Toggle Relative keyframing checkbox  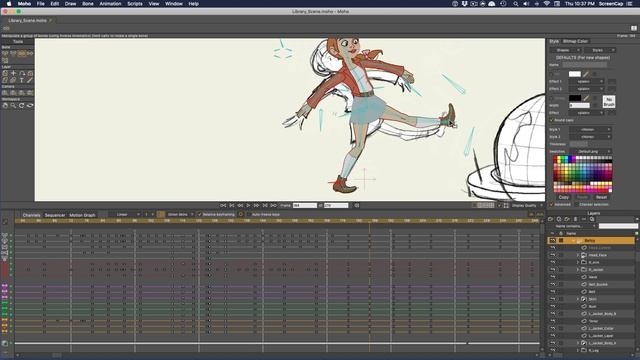tap(200, 215)
